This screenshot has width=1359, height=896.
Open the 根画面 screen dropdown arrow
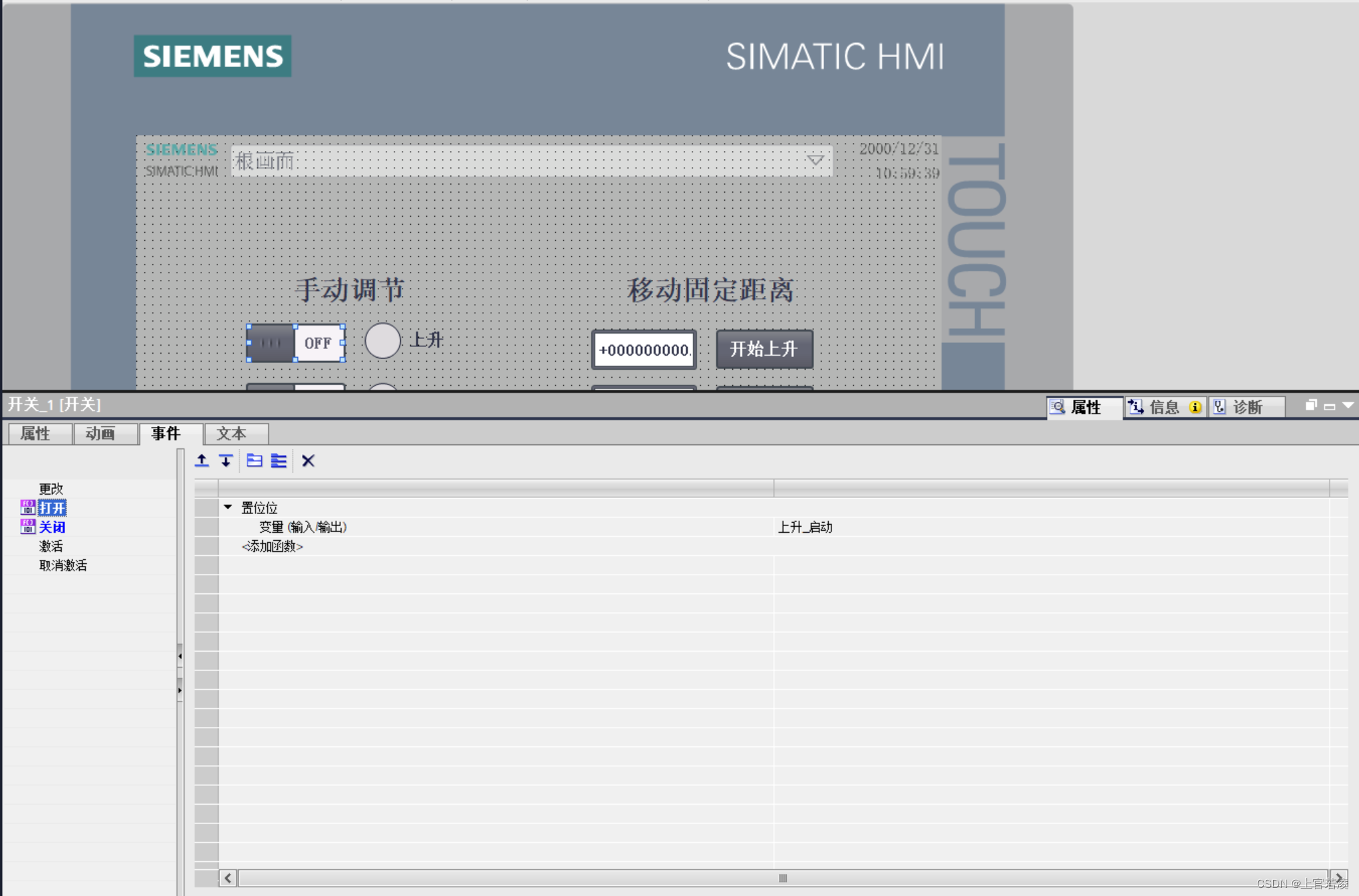point(815,160)
